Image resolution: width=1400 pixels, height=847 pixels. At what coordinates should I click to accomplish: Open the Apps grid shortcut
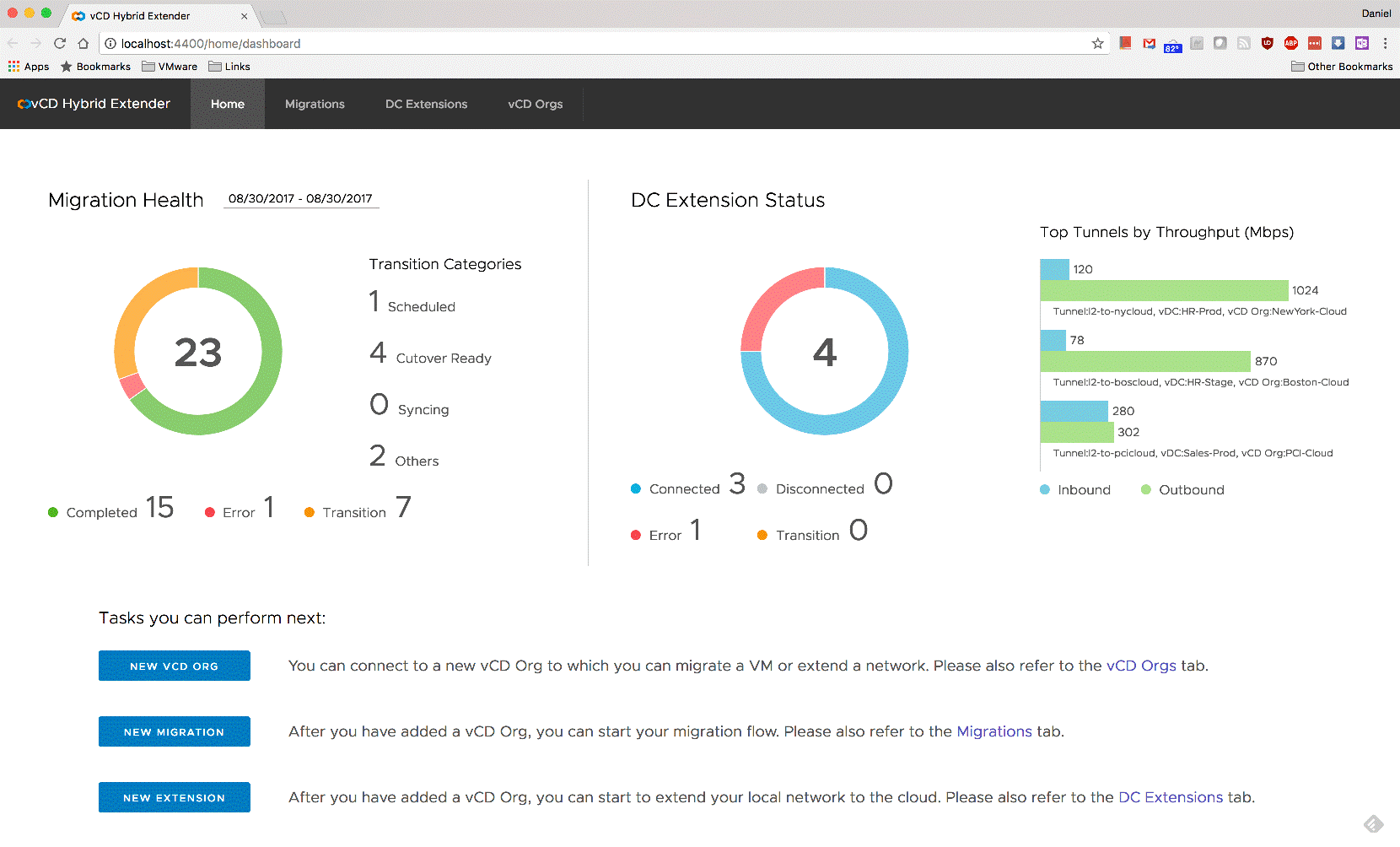pos(29,67)
